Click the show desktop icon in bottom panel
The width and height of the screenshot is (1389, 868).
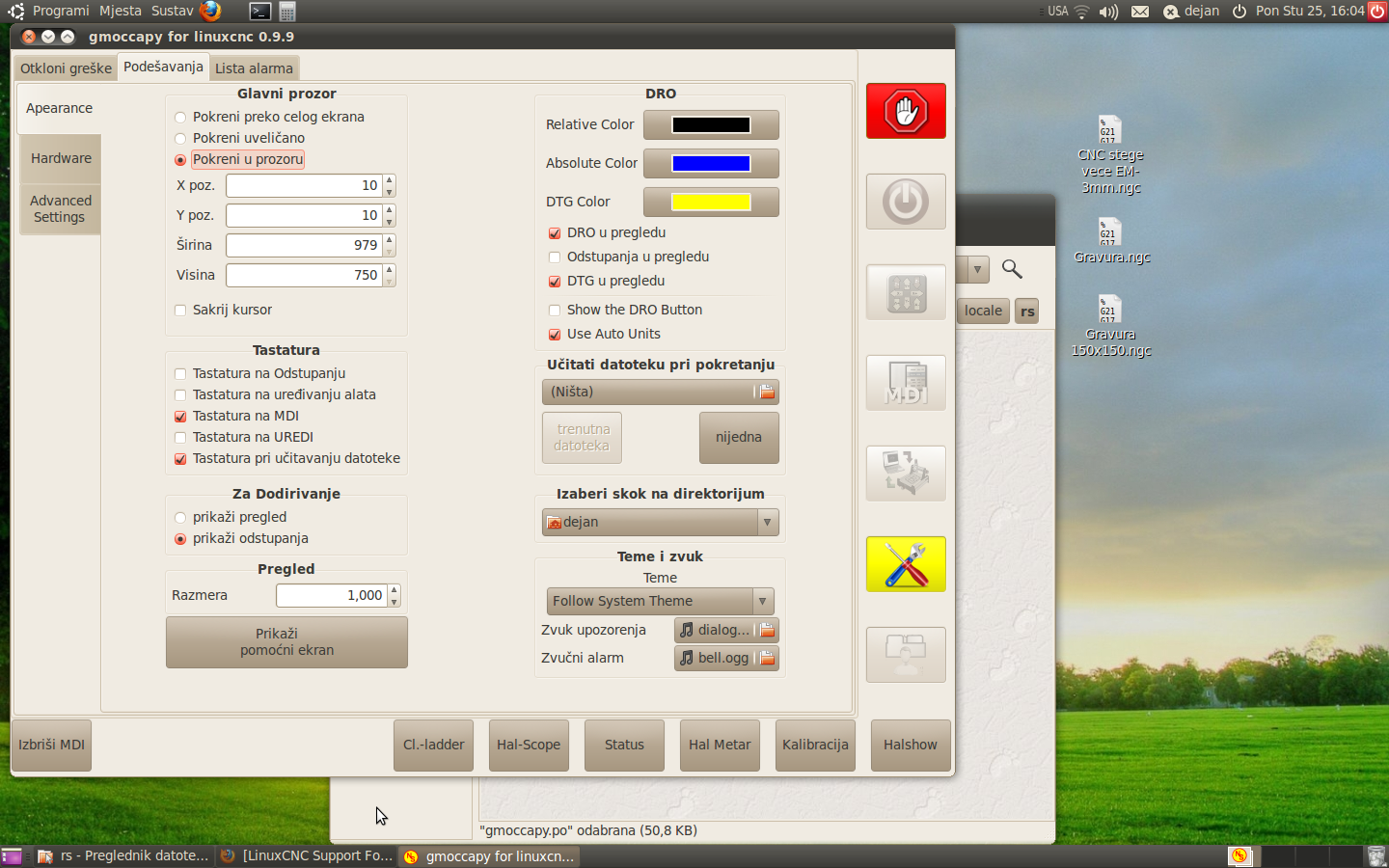[12, 855]
